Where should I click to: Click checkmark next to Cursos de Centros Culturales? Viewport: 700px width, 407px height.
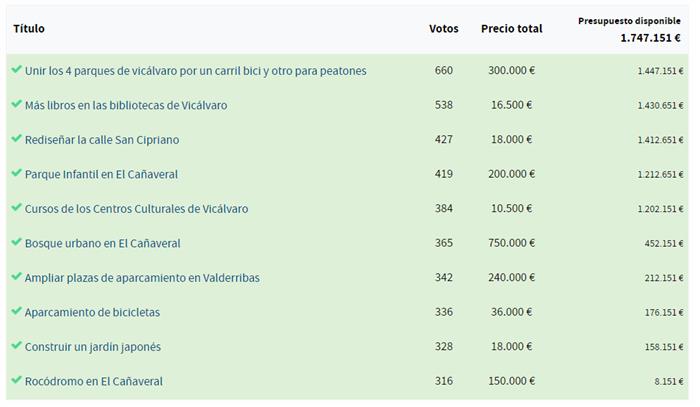pos(16,208)
